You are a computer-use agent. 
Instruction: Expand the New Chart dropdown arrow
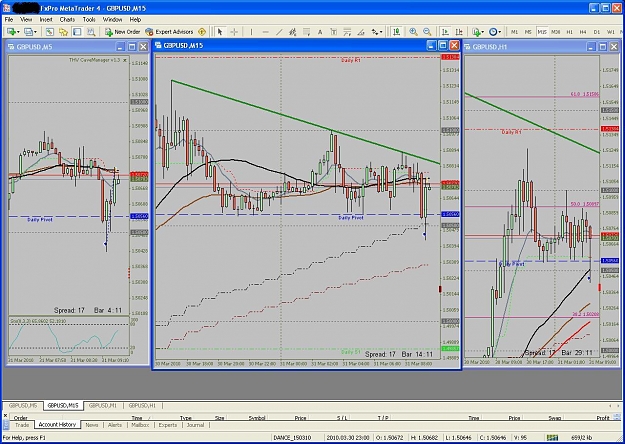pos(18,32)
